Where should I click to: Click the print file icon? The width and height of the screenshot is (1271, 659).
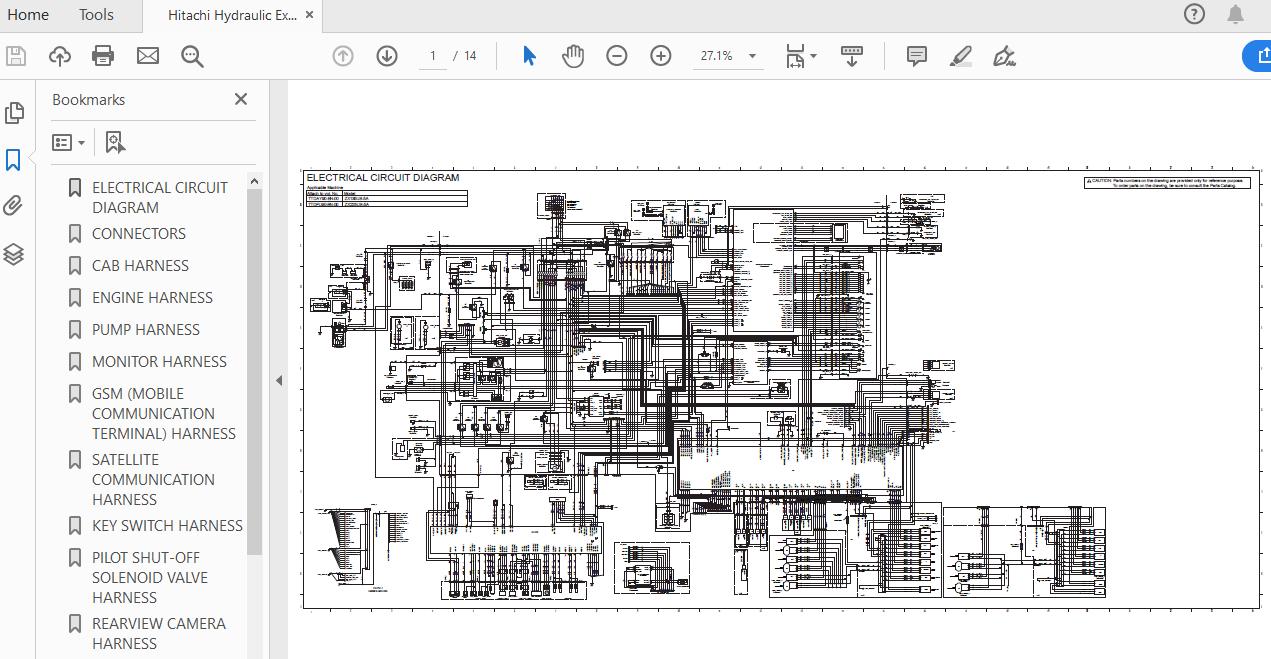point(103,56)
